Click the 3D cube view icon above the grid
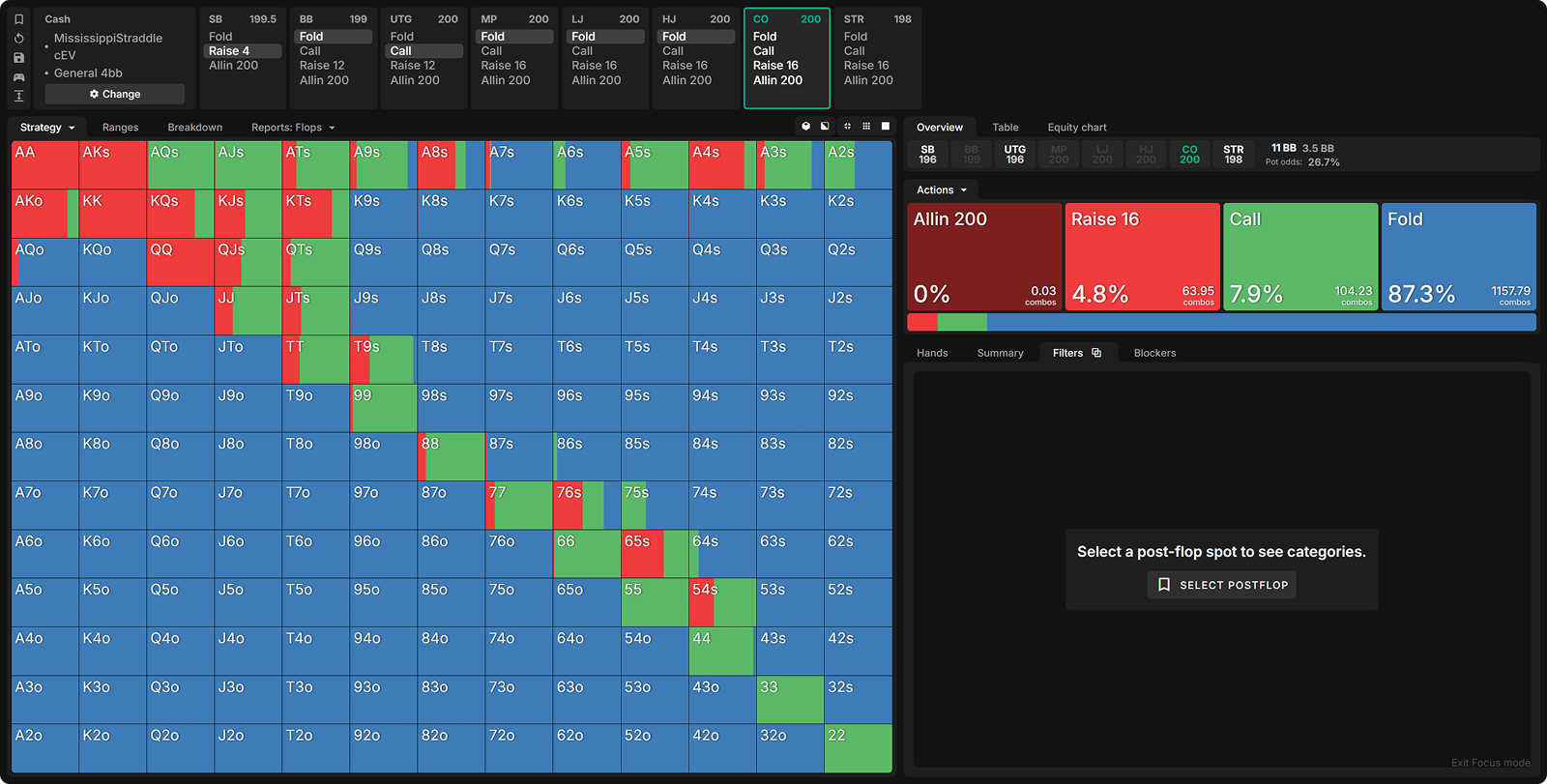The height and width of the screenshot is (784, 1547). tap(805, 127)
